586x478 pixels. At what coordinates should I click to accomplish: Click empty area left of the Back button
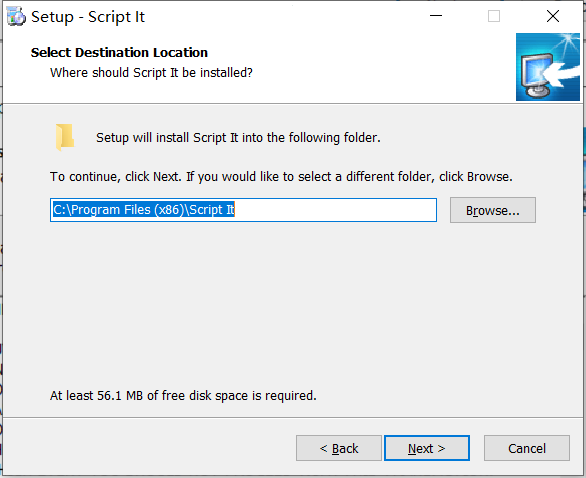[149, 448]
